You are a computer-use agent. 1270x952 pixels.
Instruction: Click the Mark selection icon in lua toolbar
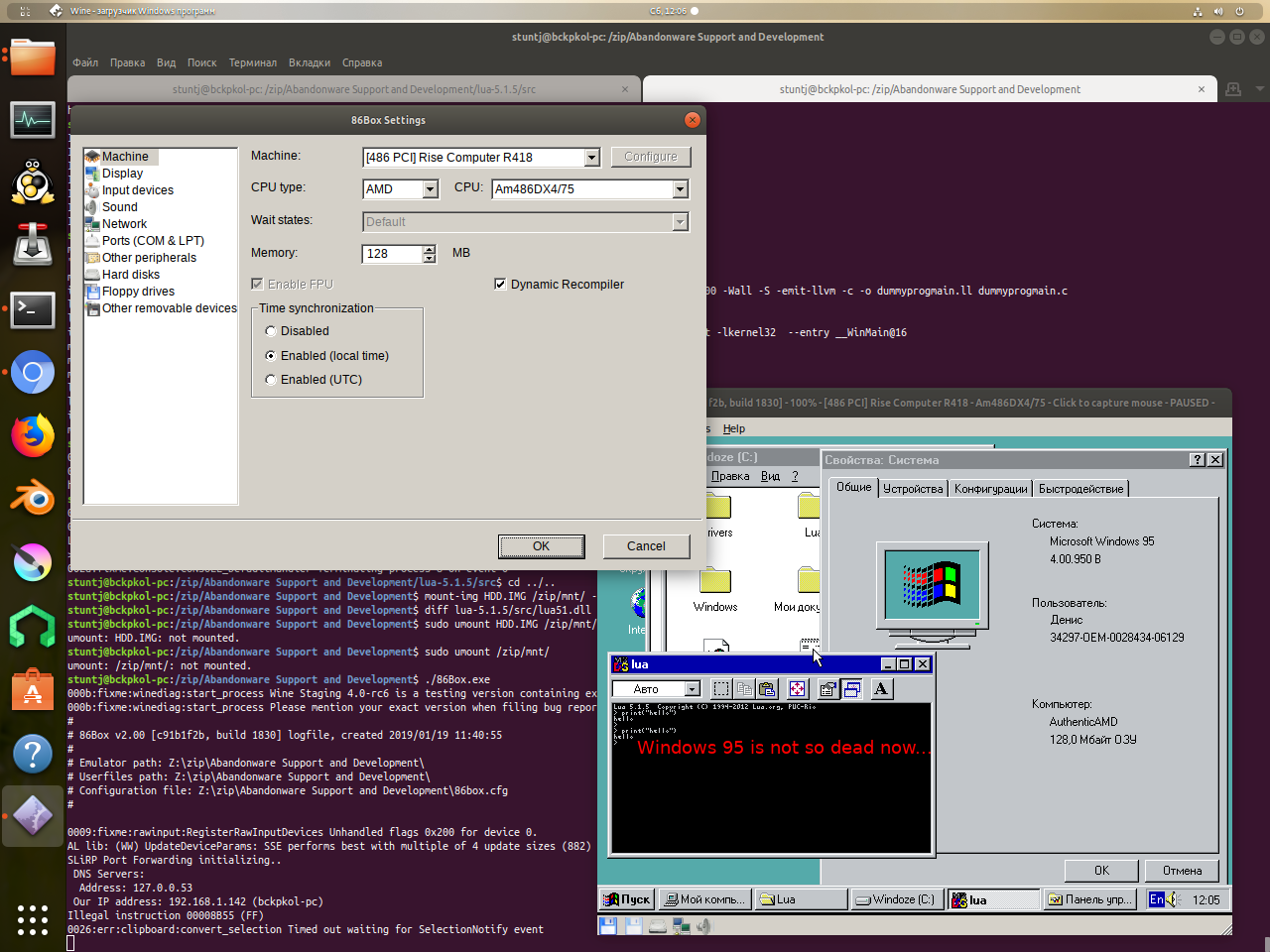coord(721,689)
